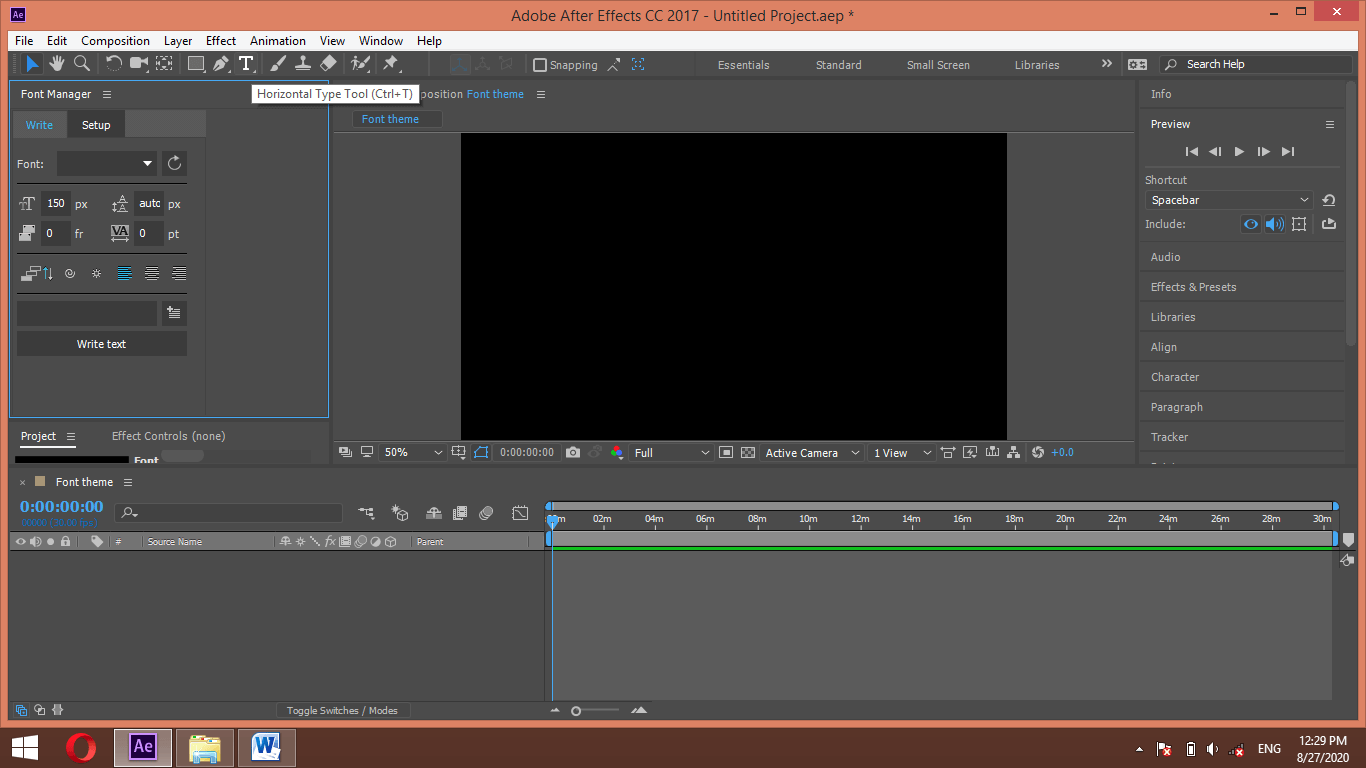Open the Active Camera view dropdown

coord(810,452)
